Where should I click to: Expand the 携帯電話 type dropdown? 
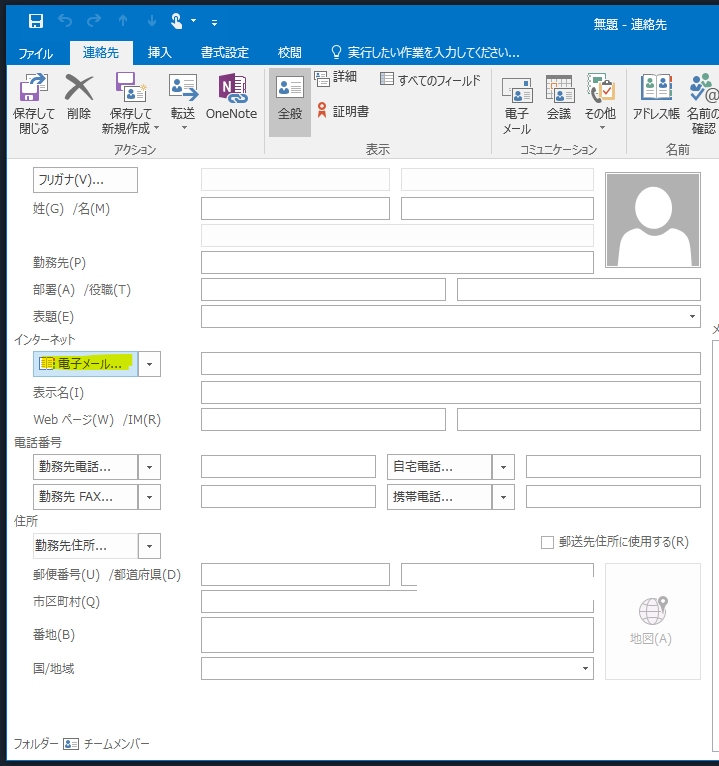(504, 497)
